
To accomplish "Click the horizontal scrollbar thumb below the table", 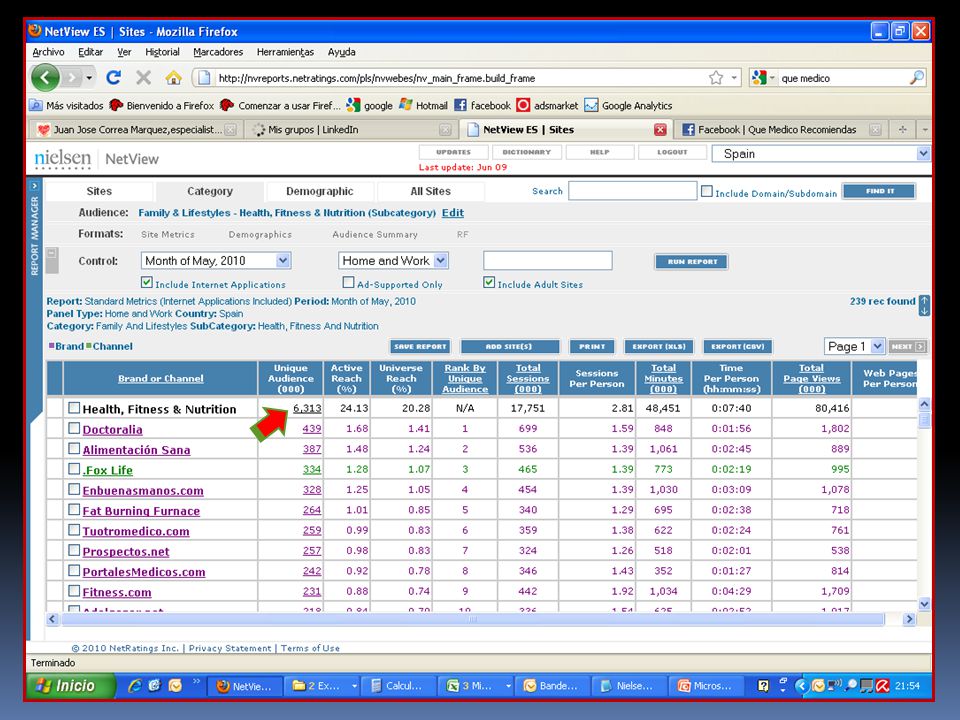I will [473, 619].
